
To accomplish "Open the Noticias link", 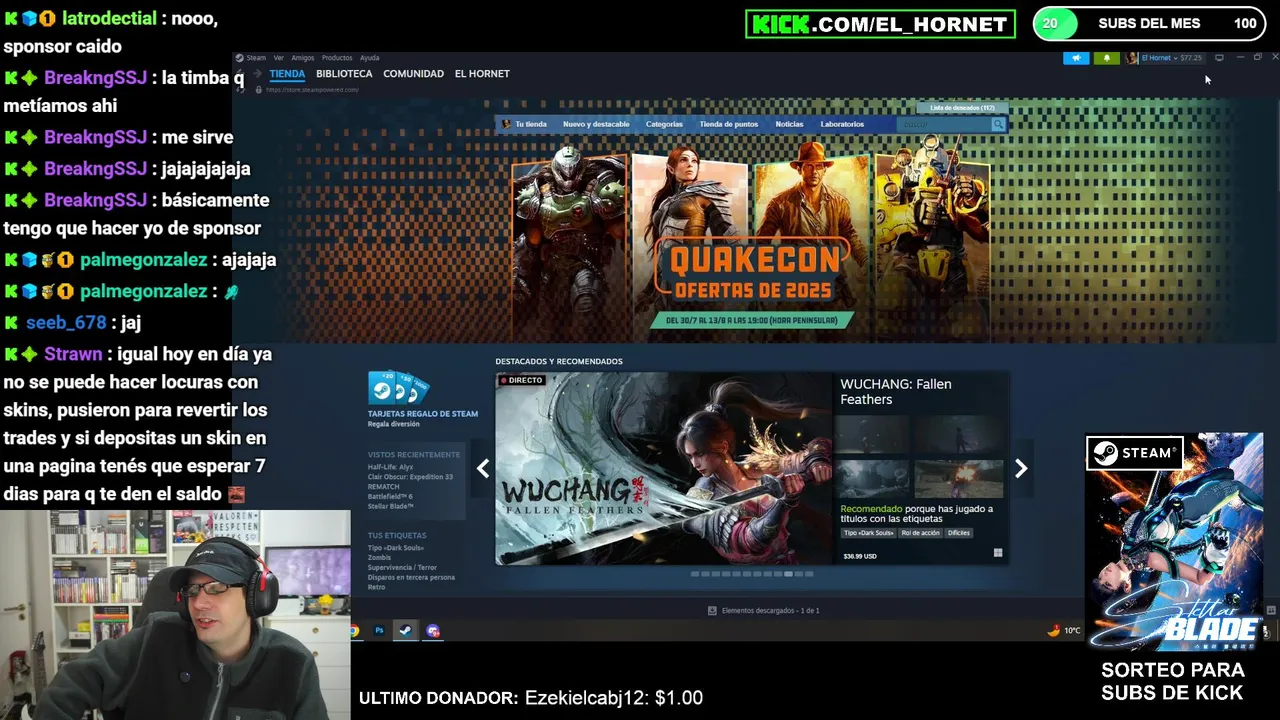I will tap(789, 124).
